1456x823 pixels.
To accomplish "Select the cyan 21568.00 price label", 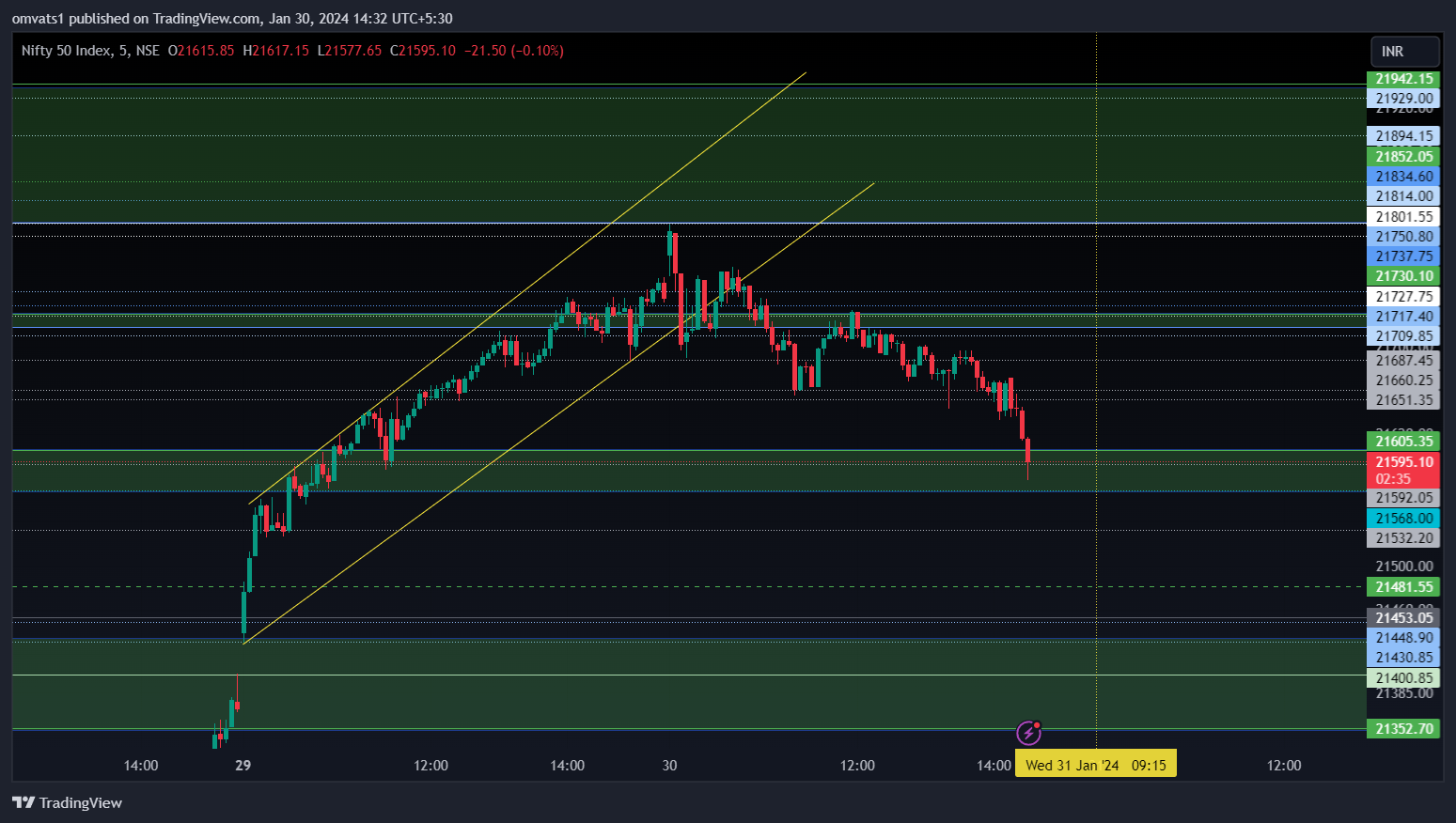I will 1402,519.
